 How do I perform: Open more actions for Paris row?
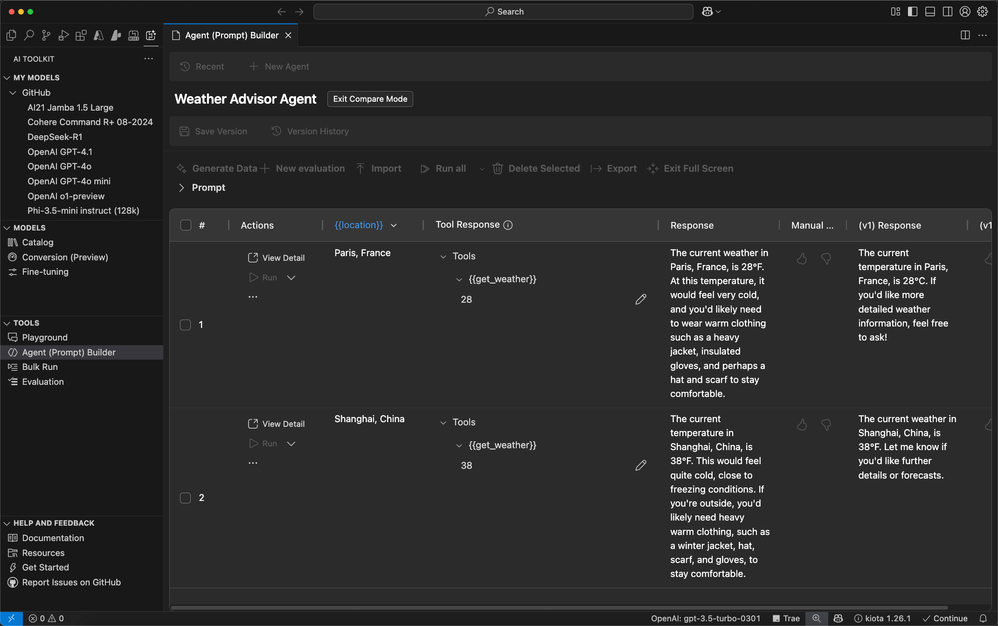point(253,296)
